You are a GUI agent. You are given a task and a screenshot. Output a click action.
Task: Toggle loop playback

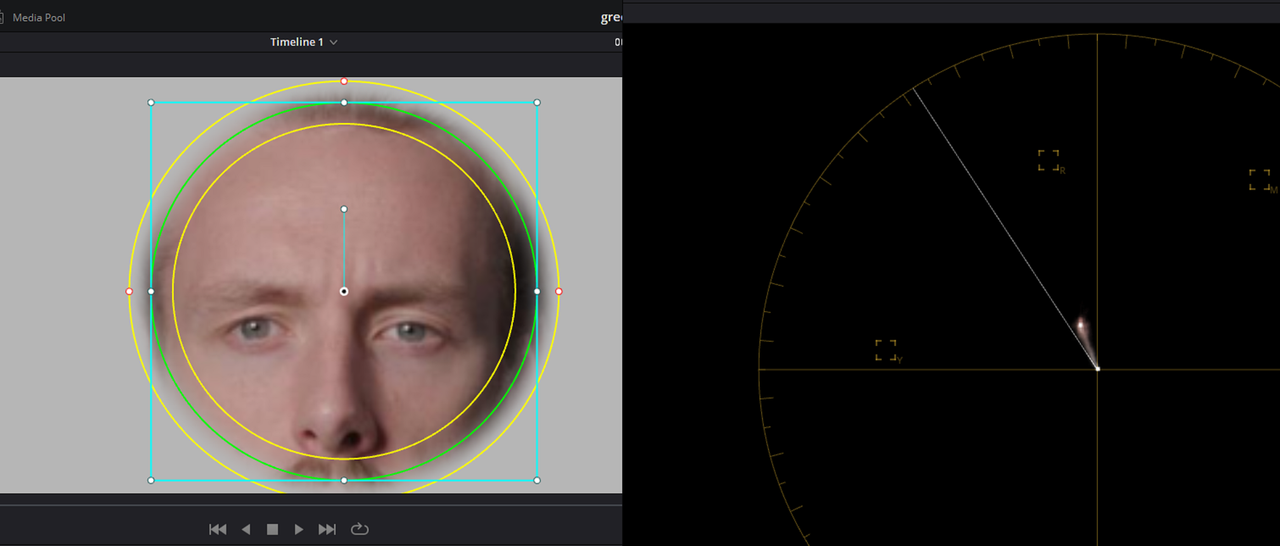click(x=360, y=529)
